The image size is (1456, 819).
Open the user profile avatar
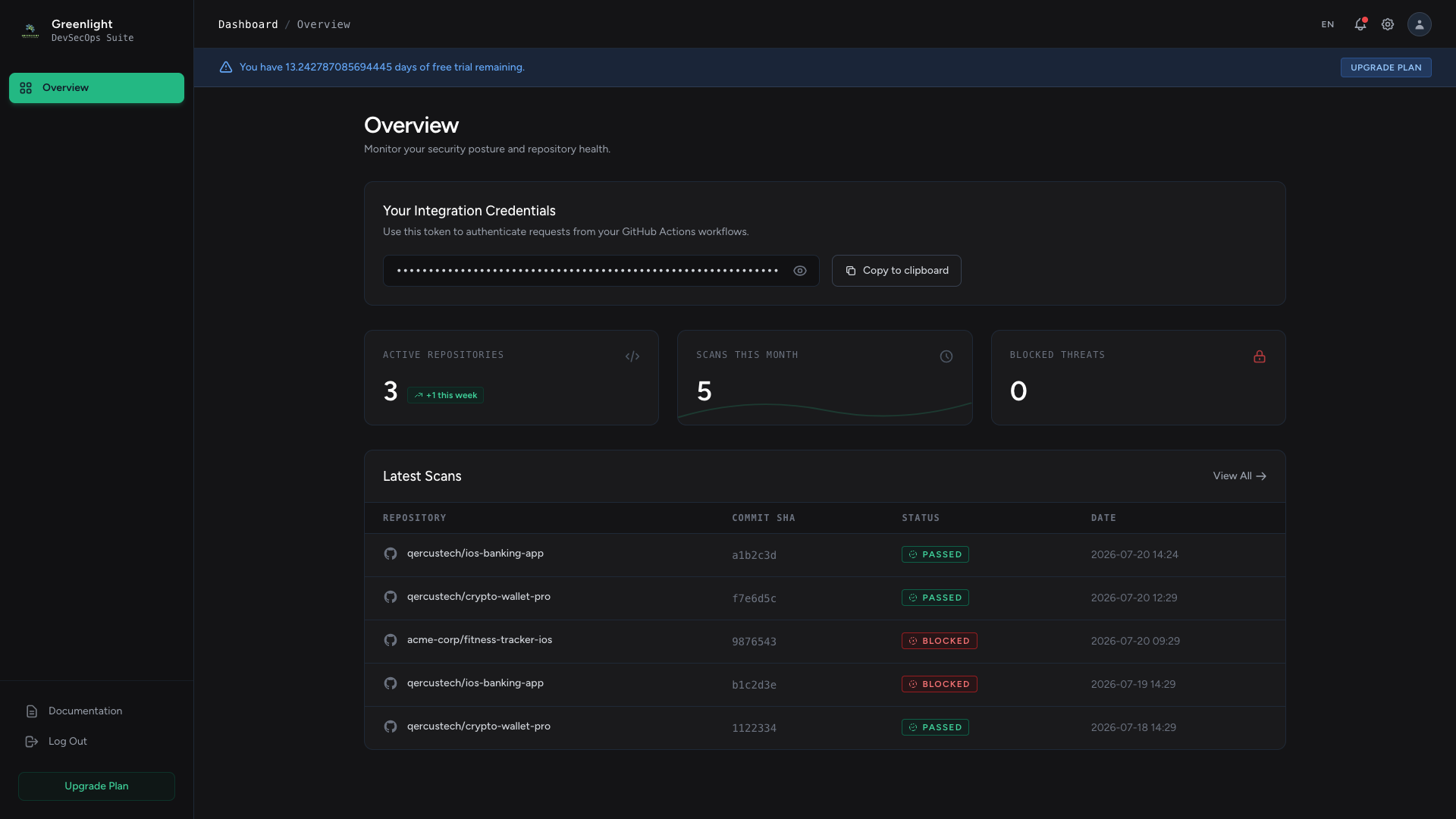click(1420, 24)
